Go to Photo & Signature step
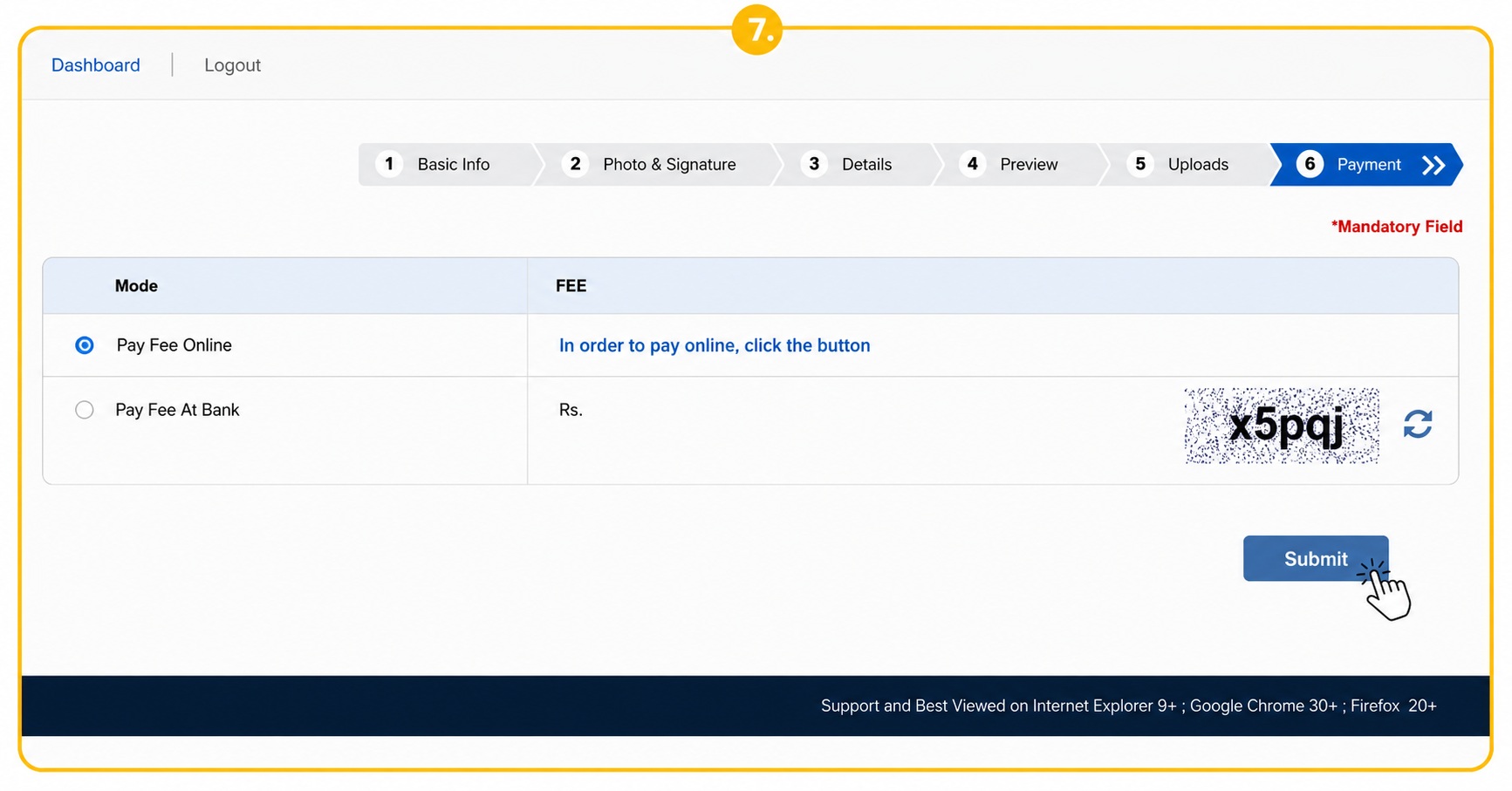The image size is (1512, 791). (669, 164)
